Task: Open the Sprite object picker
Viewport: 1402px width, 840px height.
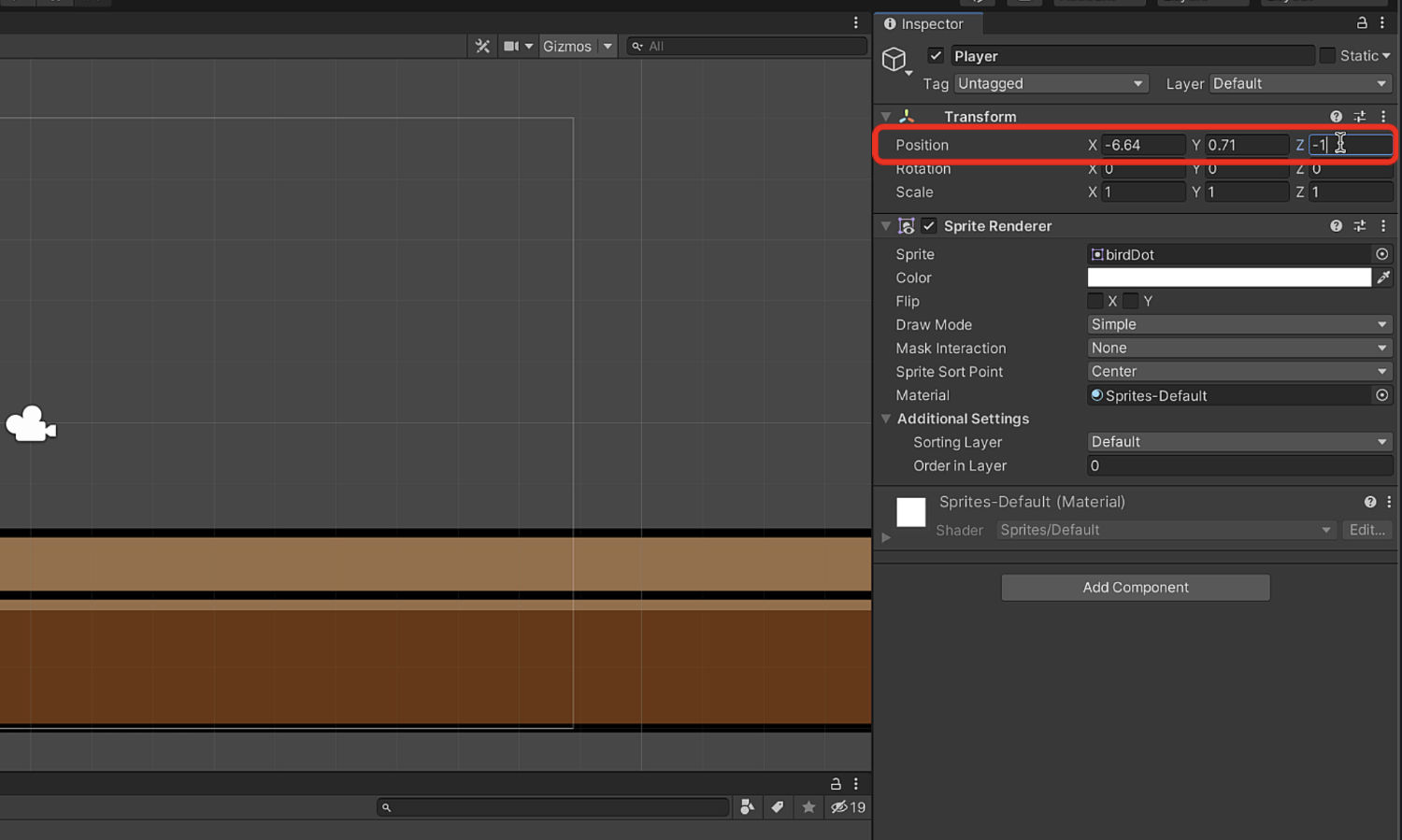Action: [x=1382, y=254]
